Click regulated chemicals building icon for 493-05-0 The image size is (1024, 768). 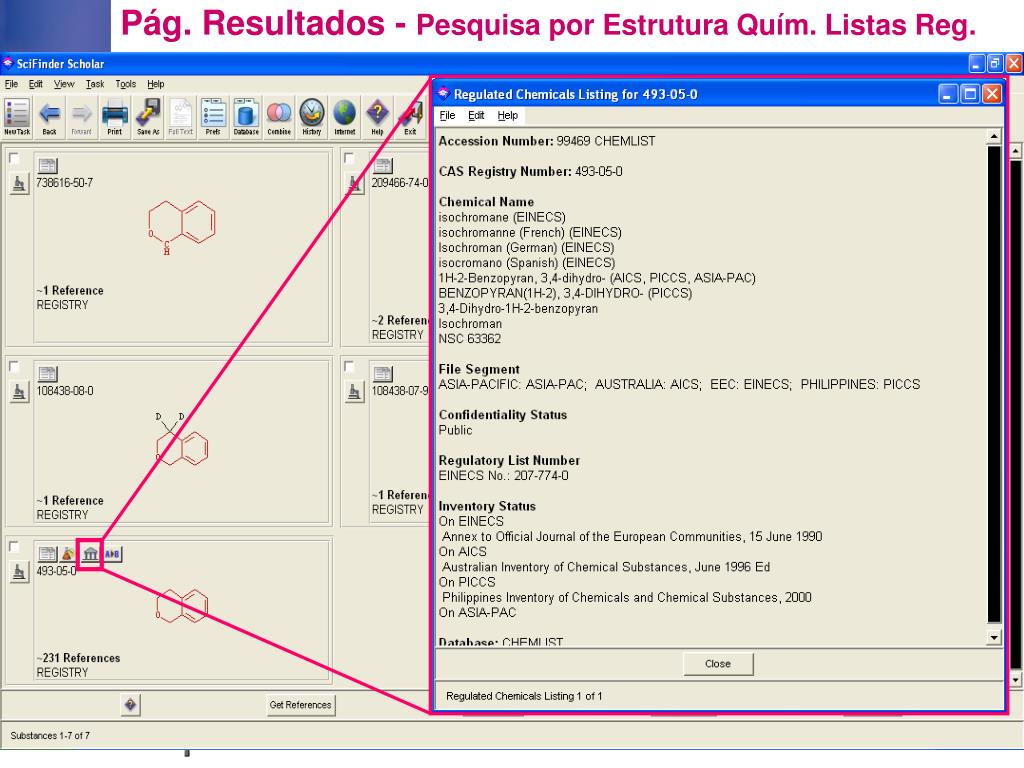click(x=91, y=554)
